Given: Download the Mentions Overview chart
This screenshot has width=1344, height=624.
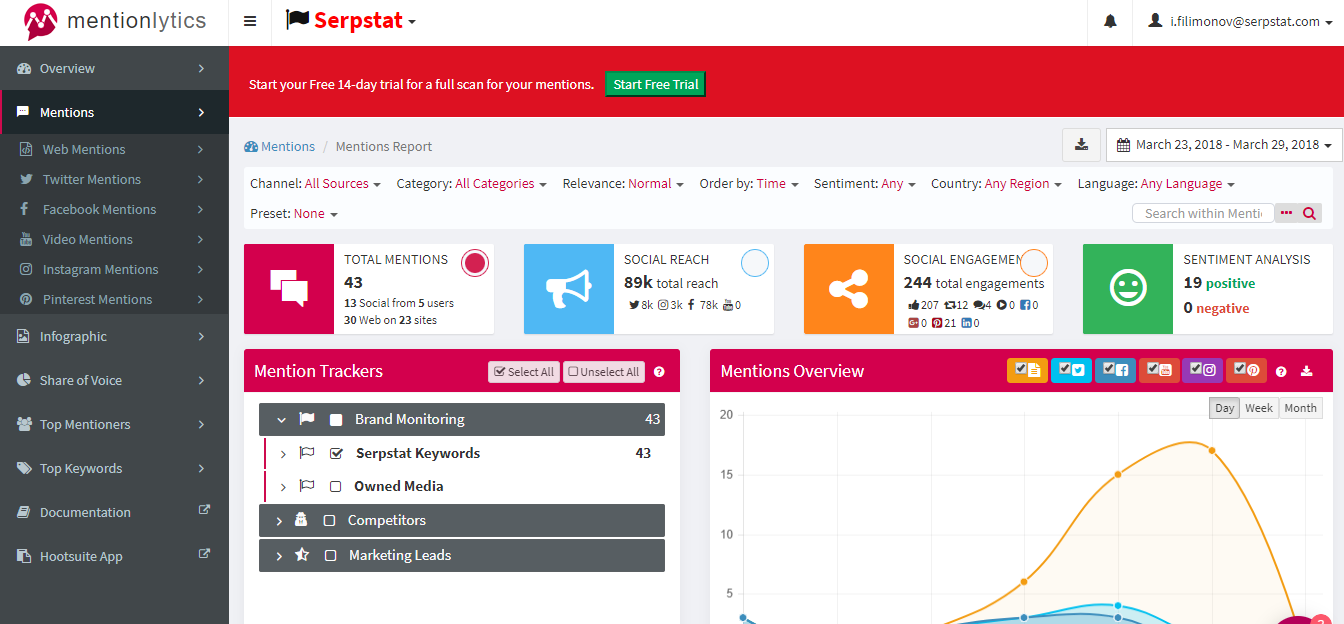Looking at the screenshot, I should point(1306,371).
